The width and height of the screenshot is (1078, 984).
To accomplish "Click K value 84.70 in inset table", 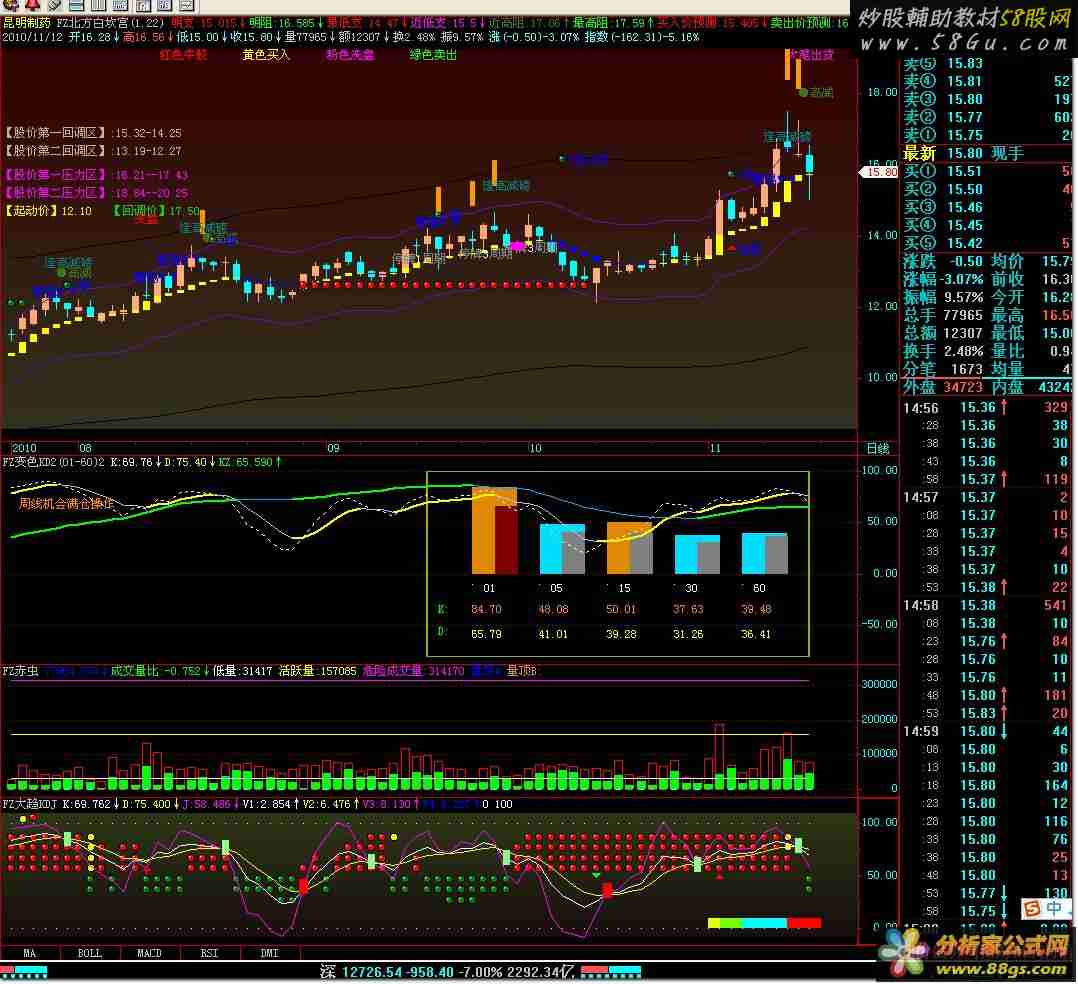I will [x=486, y=609].
